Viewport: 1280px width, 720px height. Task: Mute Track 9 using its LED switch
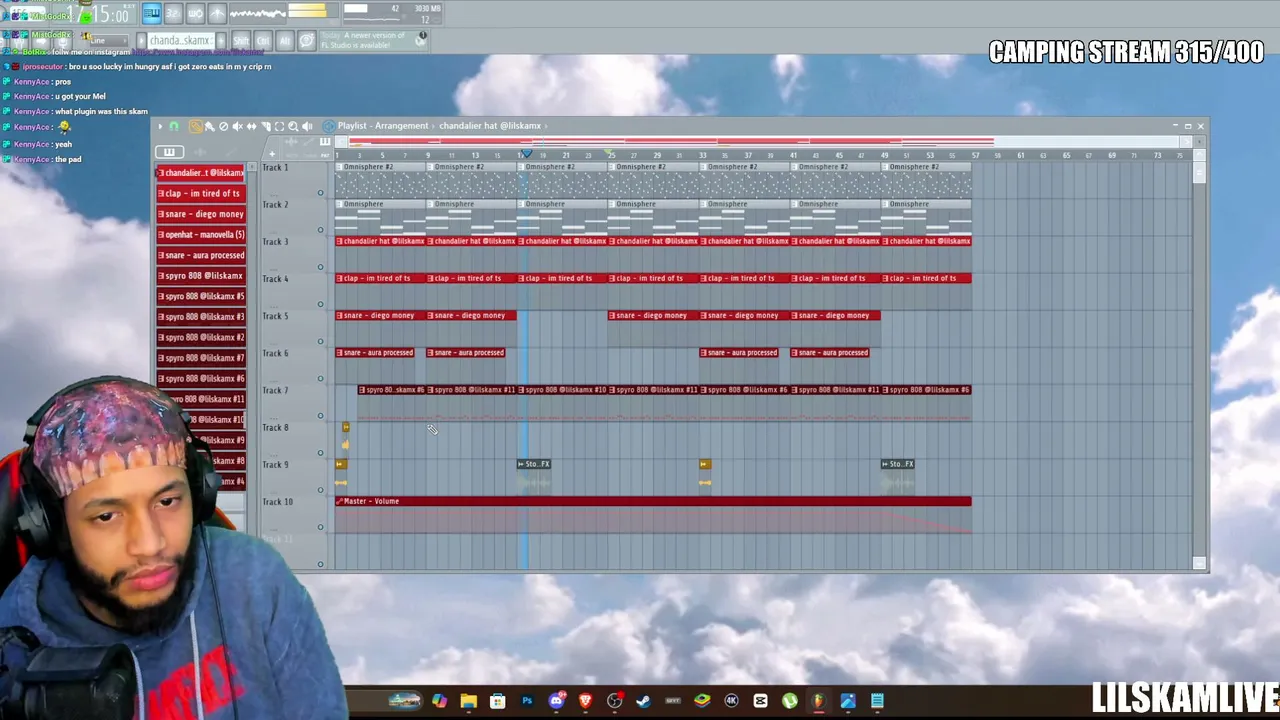pyautogui.click(x=321, y=489)
